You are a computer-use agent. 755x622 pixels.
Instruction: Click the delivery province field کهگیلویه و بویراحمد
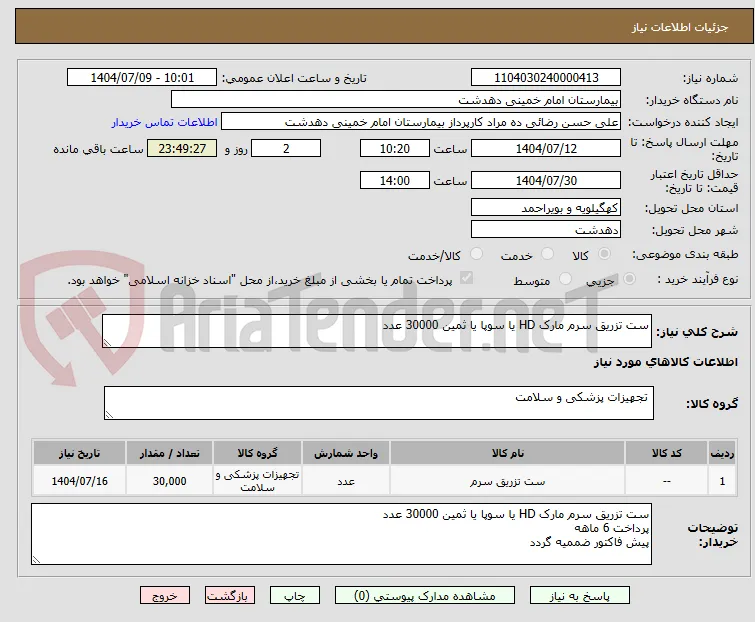(x=546, y=207)
